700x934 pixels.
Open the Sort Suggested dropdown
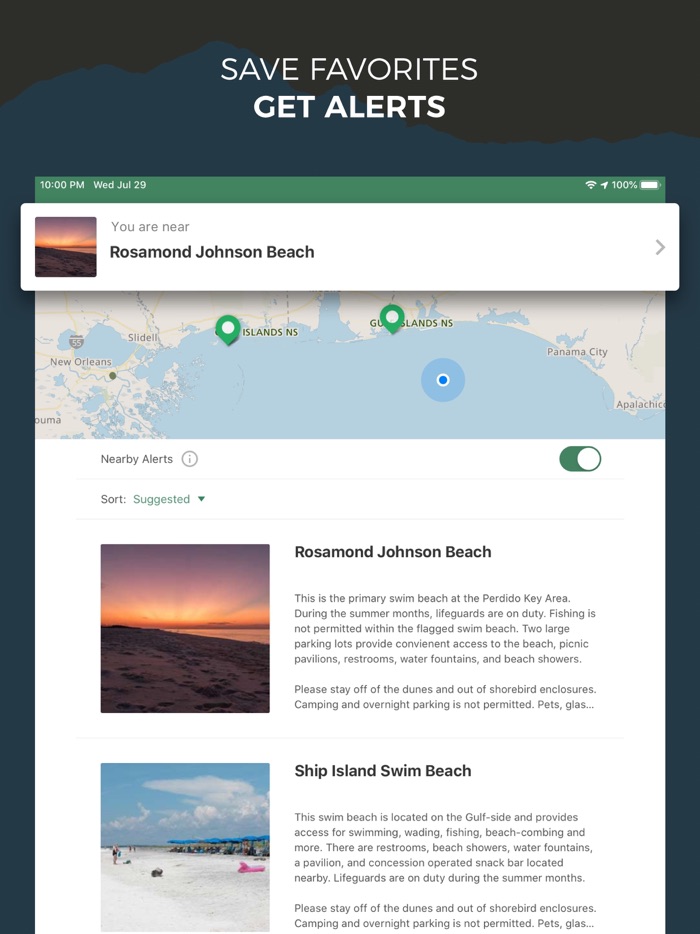point(169,499)
